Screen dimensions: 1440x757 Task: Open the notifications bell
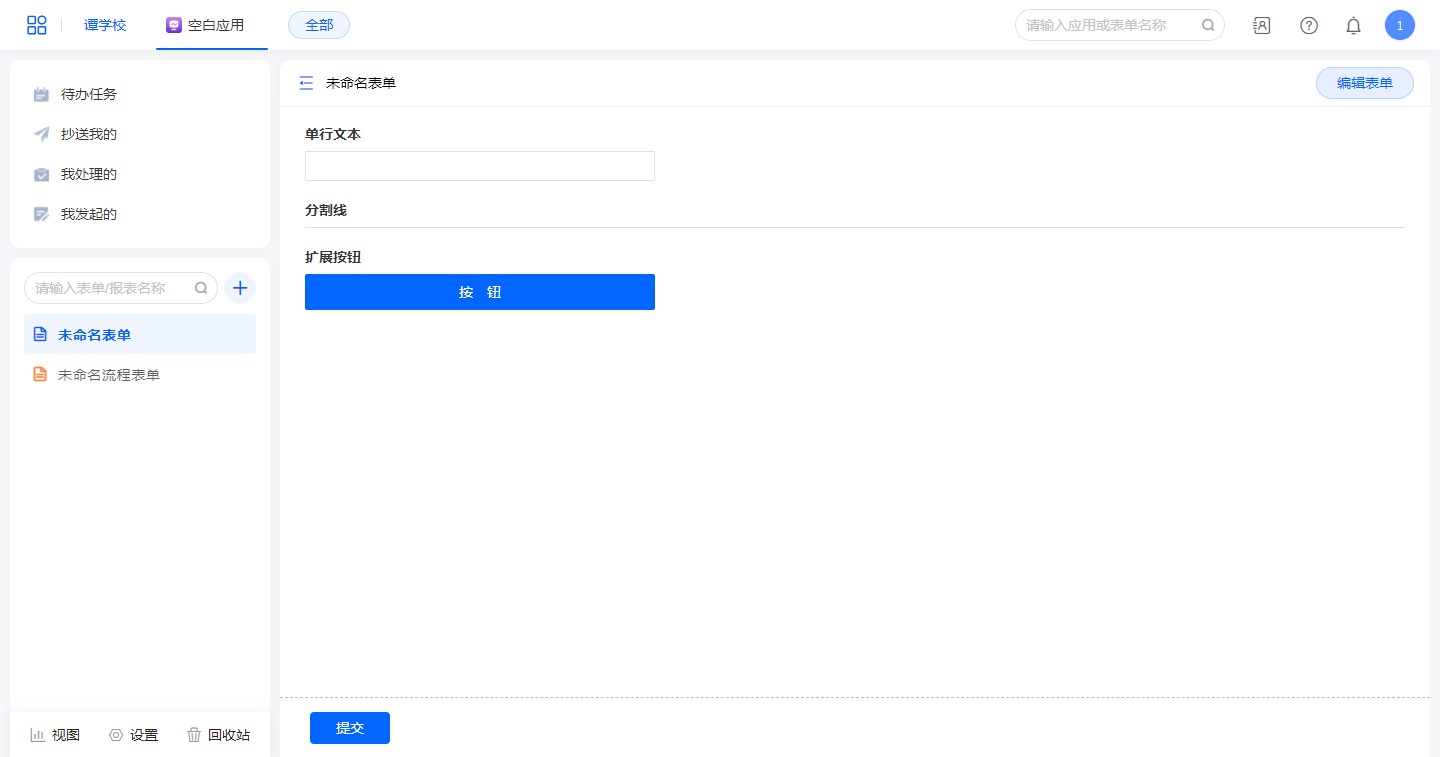[1353, 26]
